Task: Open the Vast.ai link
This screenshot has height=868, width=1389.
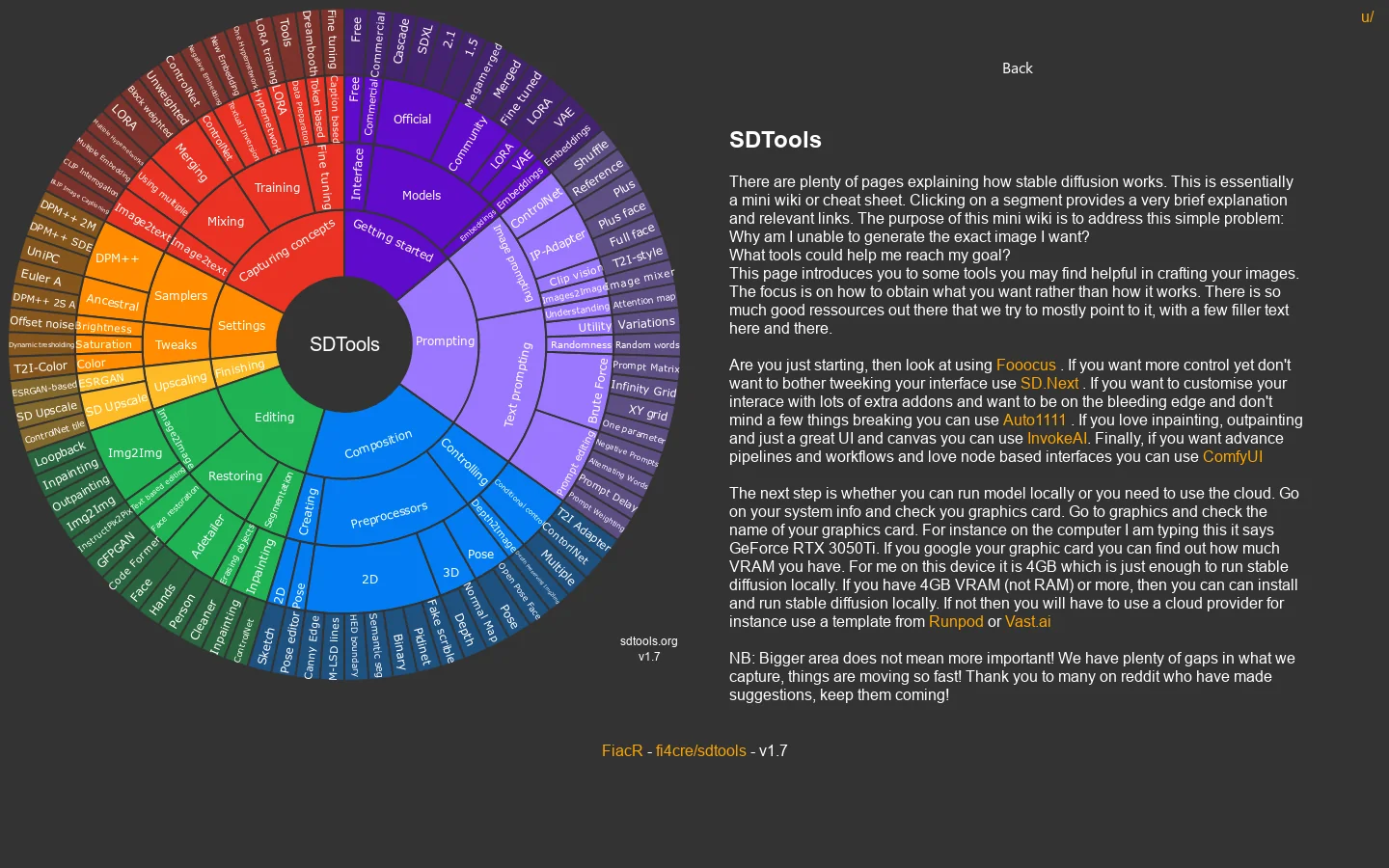Action: click(1027, 622)
